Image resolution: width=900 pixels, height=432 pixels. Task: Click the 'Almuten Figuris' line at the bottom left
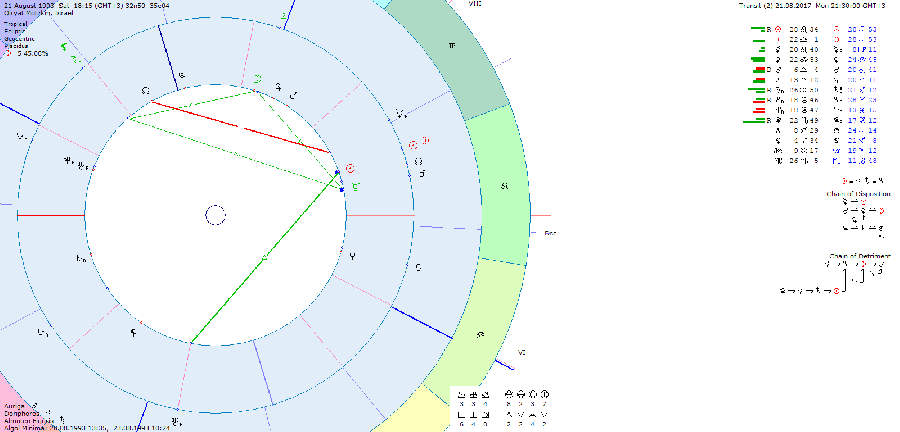pos(29,420)
